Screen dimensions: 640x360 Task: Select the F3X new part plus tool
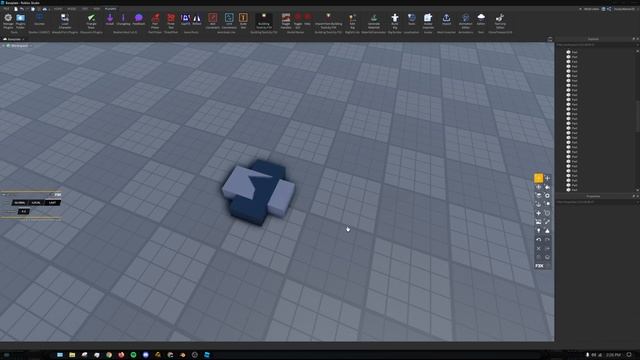538,213
